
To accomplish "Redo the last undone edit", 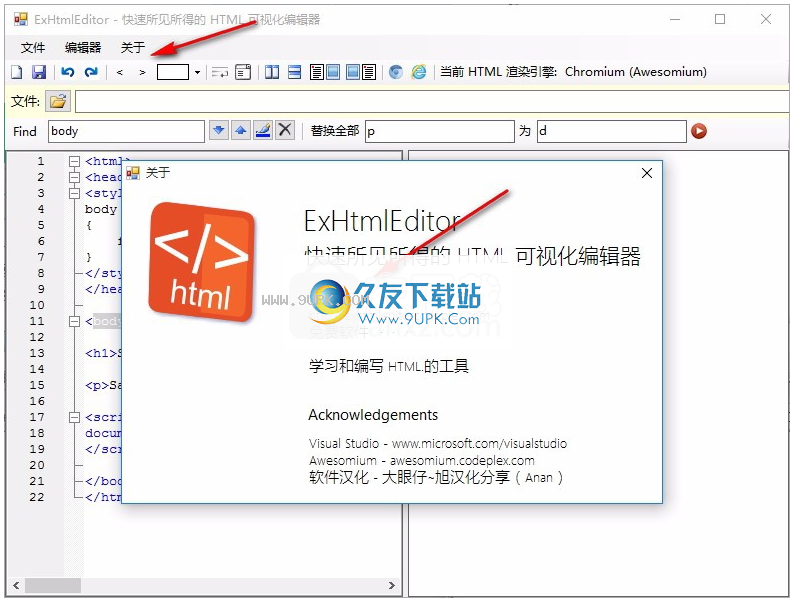I will [x=91, y=72].
